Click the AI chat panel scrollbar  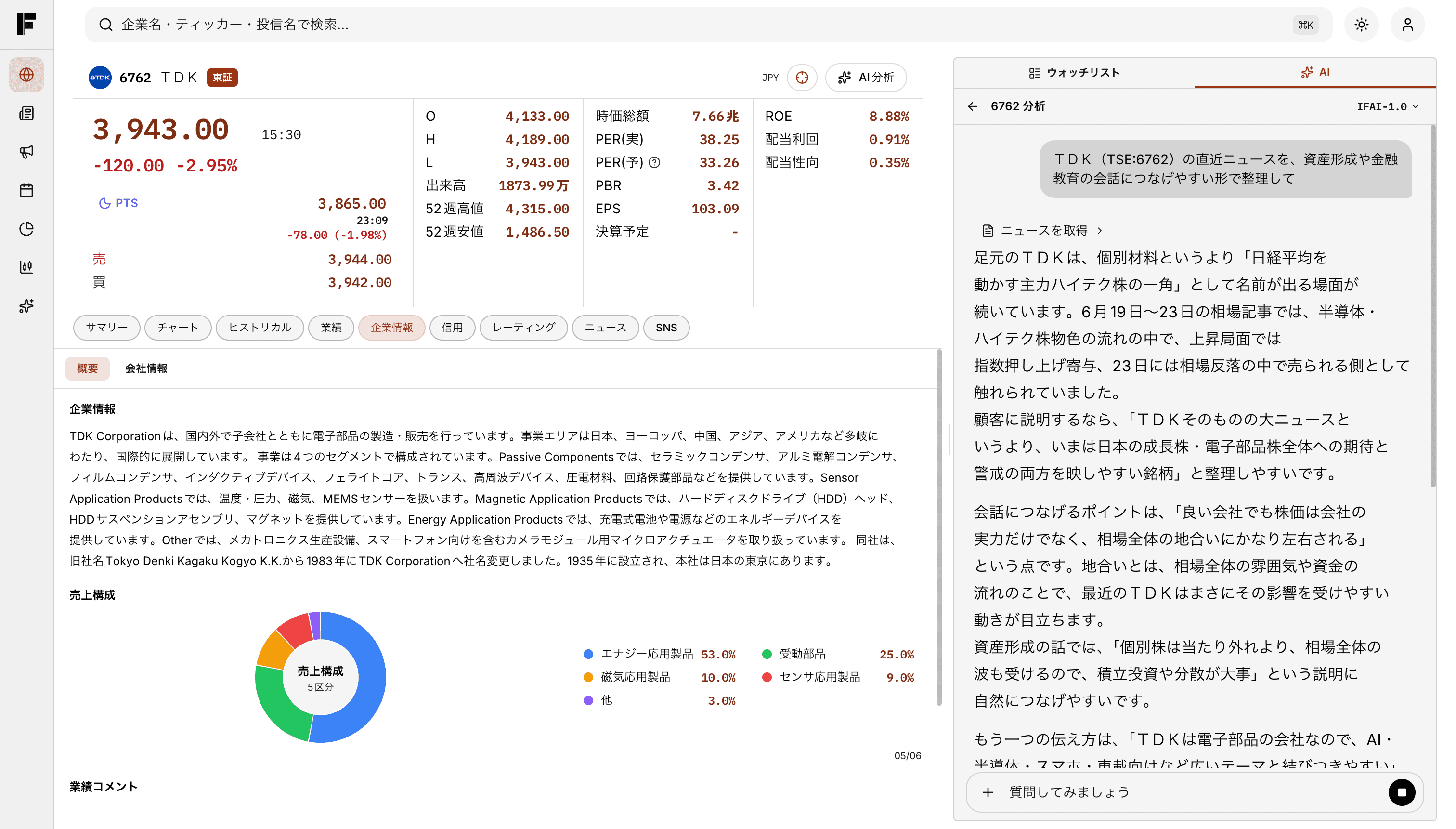(x=1433, y=306)
